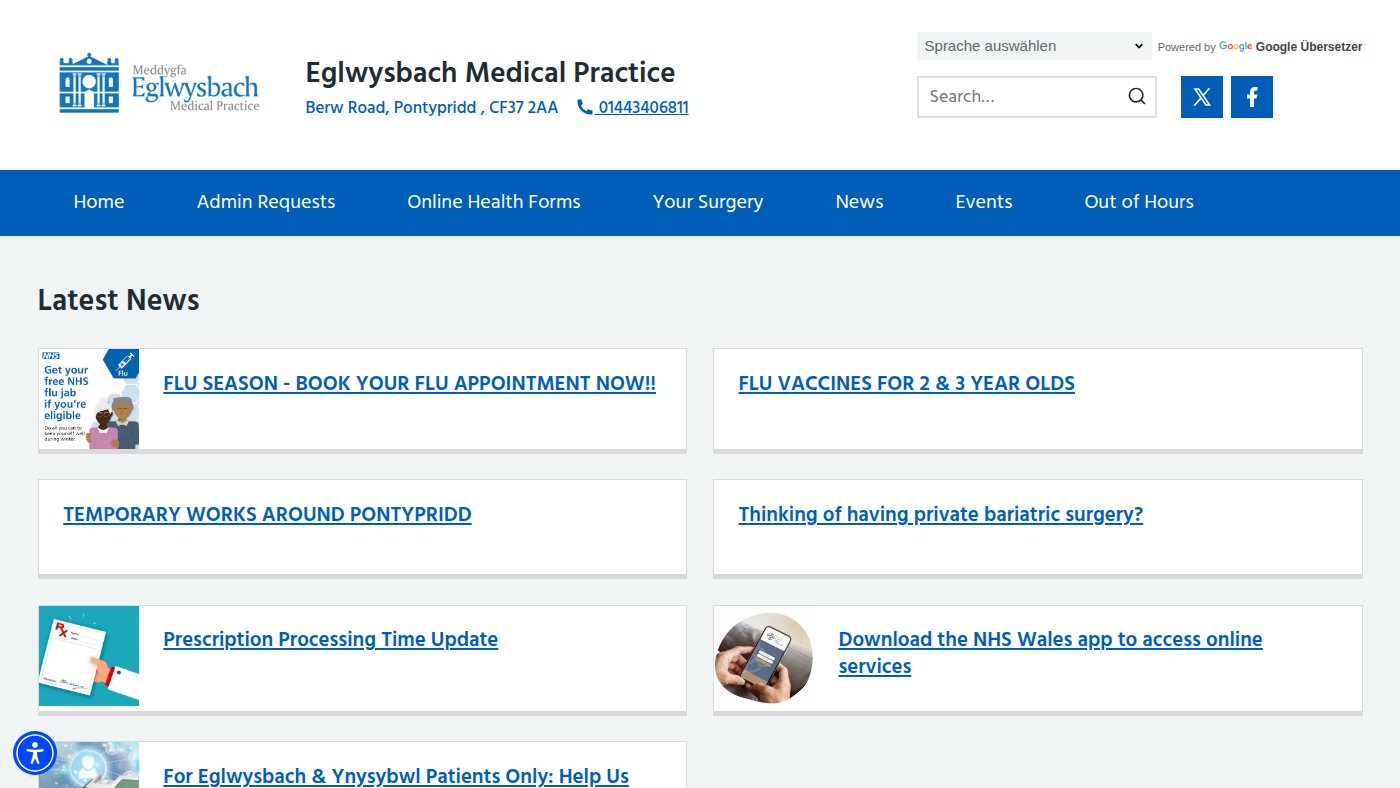Open the News menu item
1400x788 pixels.
pyautogui.click(x=859, y=202)
